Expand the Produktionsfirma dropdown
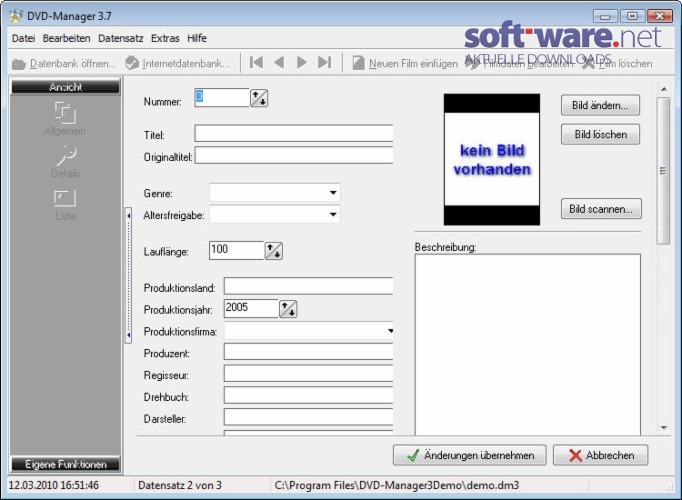This screenshot has height=500, width=682. (x=390, y=331)
